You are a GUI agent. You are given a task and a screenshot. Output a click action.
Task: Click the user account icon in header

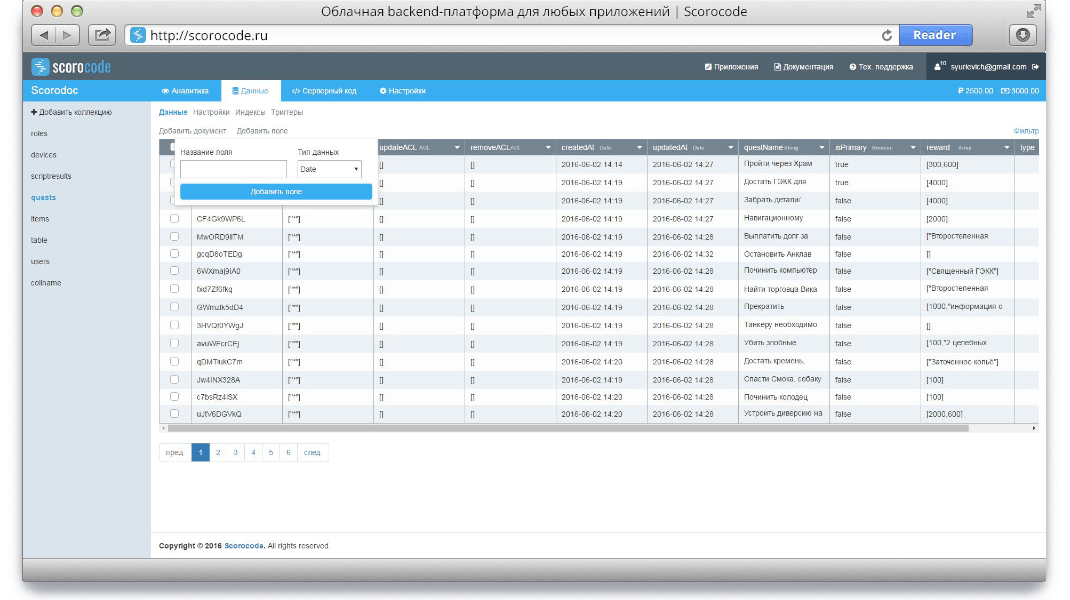click(x=938, y=67)
